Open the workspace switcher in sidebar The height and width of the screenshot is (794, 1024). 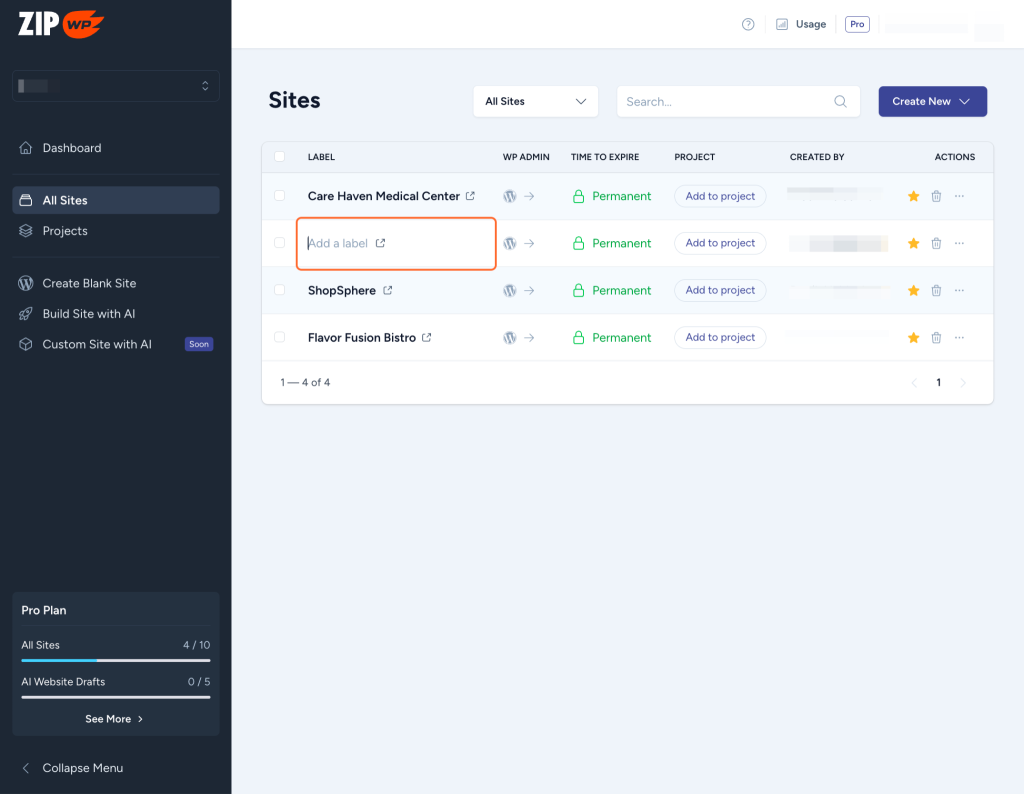pos(116,86)
